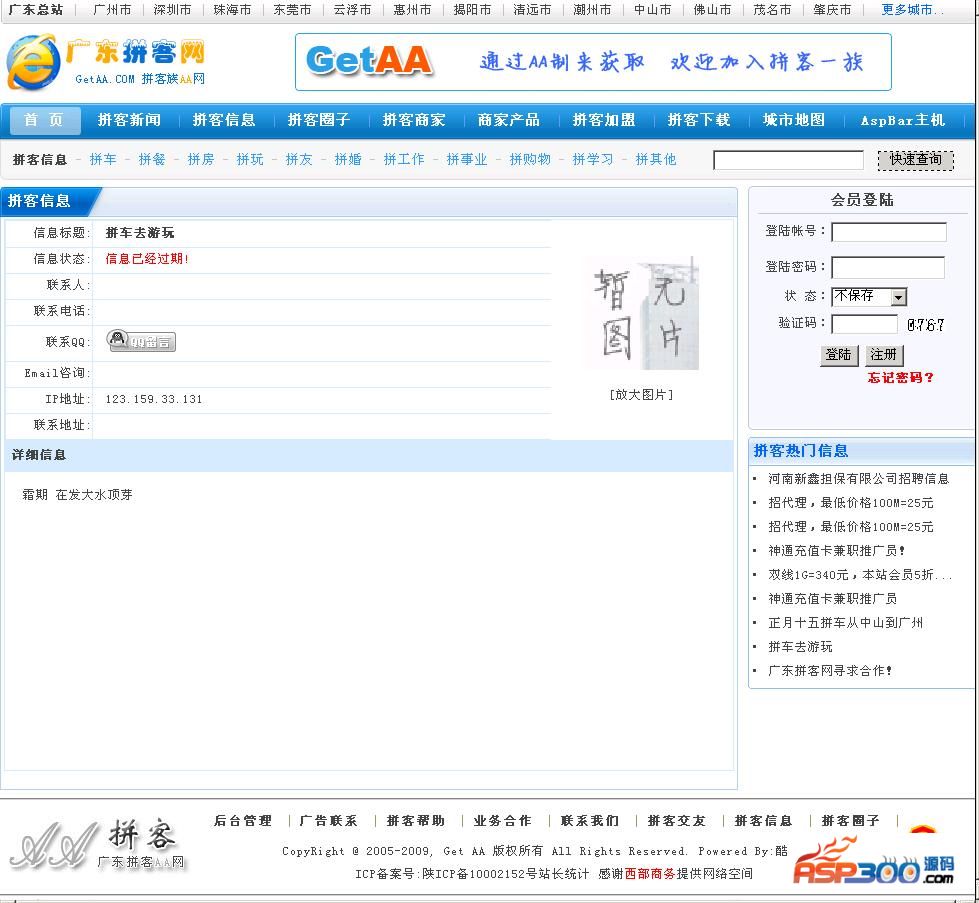
Task: Select 深圳市 in the city bar
Action: click(x=172, y=10)
